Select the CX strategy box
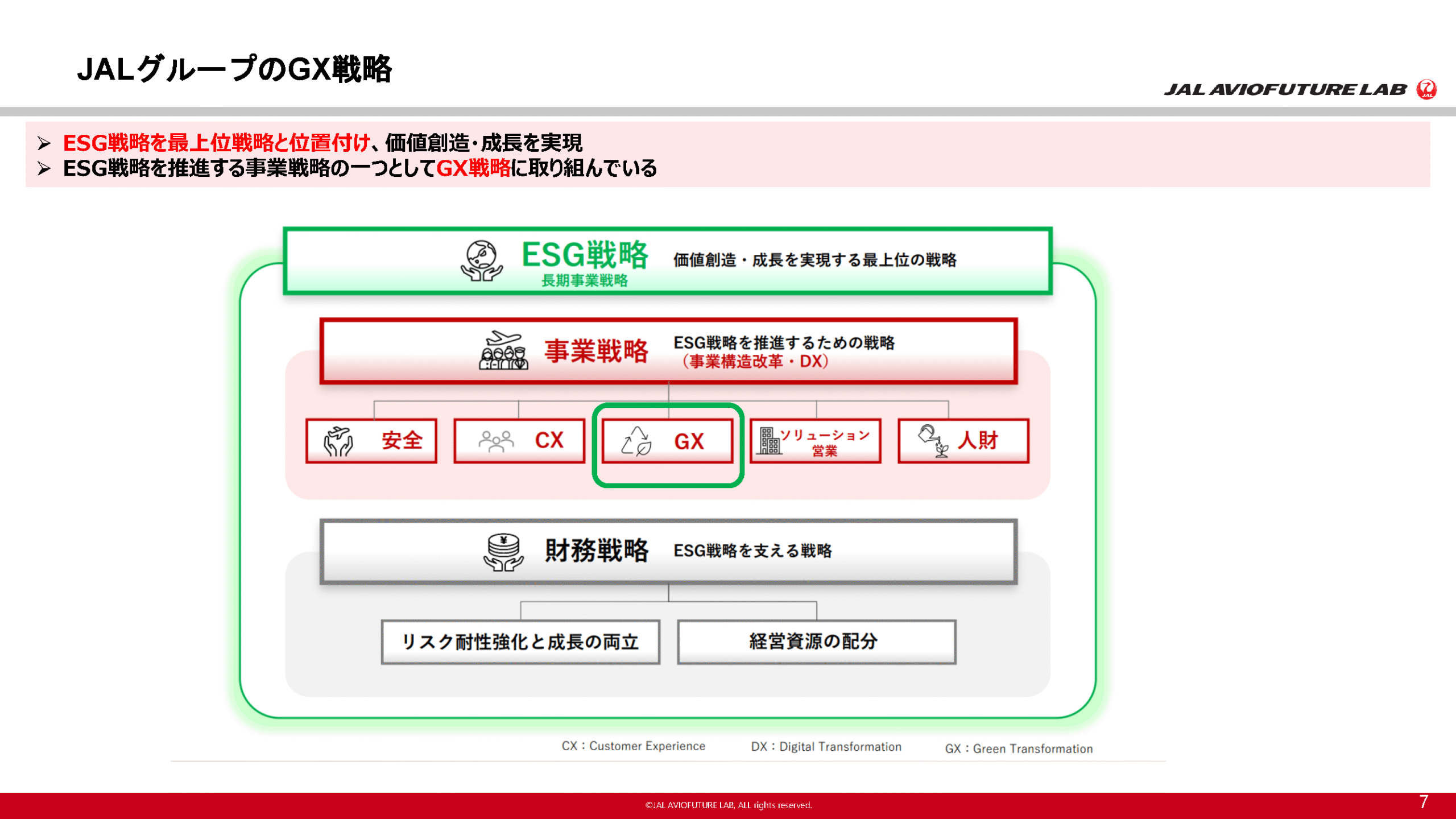Viewport: 1456px width, 819px height. pos(519,441)
